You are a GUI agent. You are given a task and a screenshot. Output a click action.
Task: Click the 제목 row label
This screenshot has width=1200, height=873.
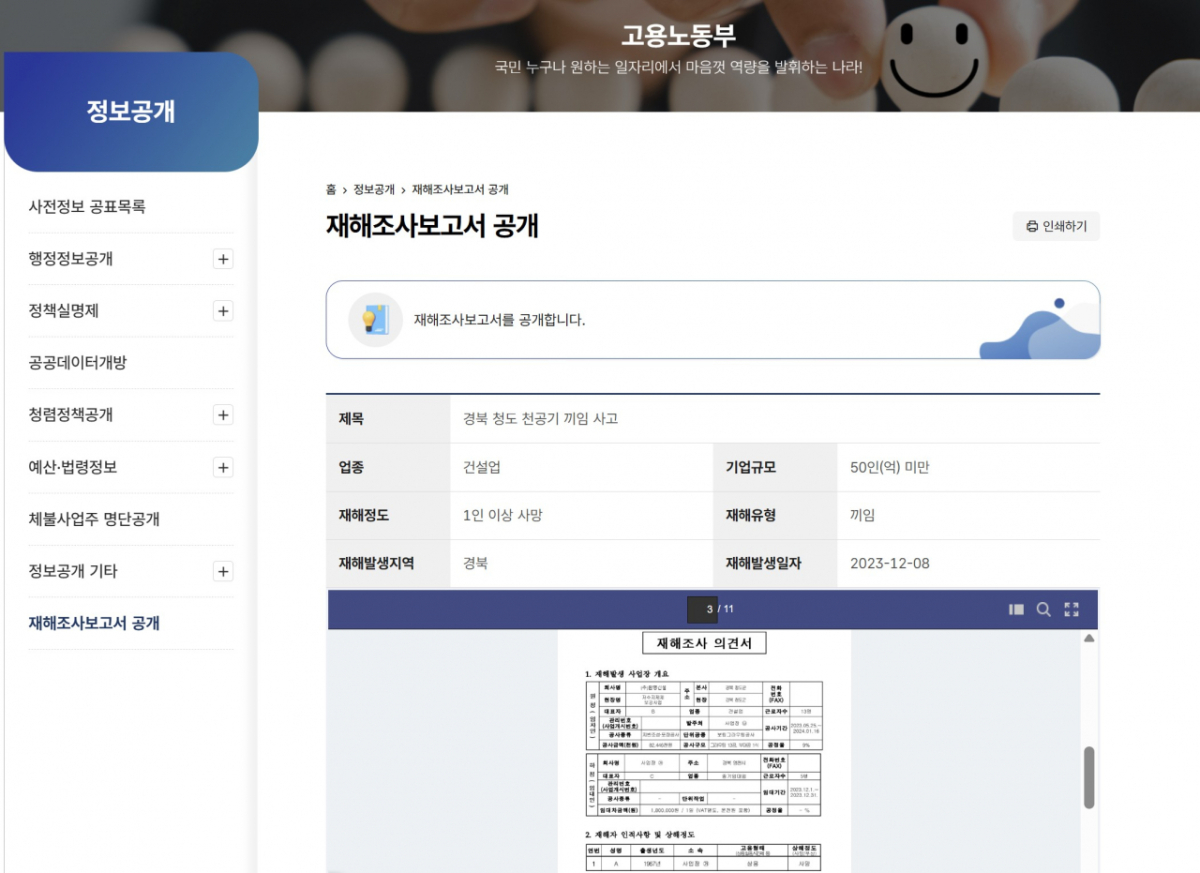(351, 419)
